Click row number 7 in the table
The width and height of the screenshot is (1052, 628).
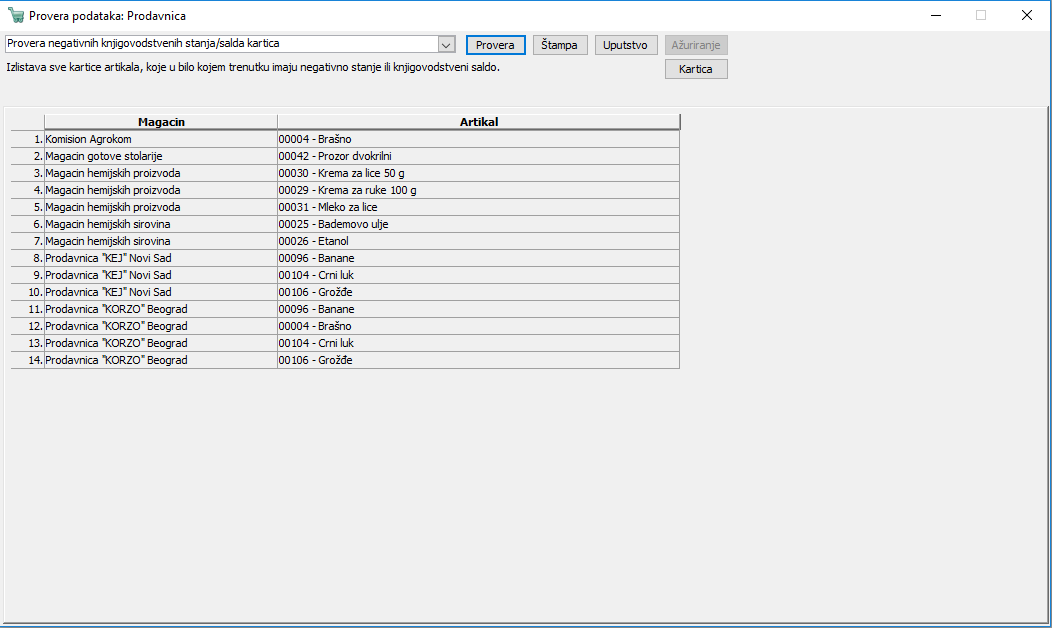(28, 241)
